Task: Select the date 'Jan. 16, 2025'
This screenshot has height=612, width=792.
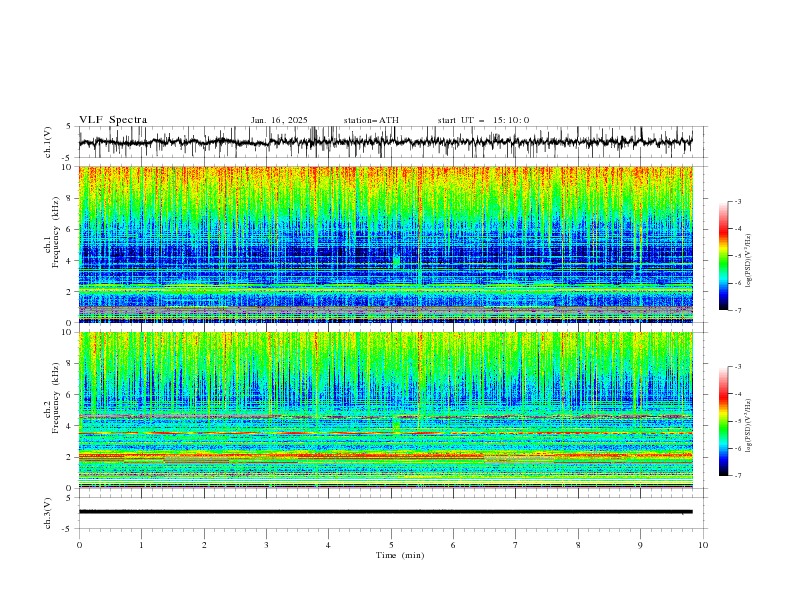Action: [x=279, y=120]
